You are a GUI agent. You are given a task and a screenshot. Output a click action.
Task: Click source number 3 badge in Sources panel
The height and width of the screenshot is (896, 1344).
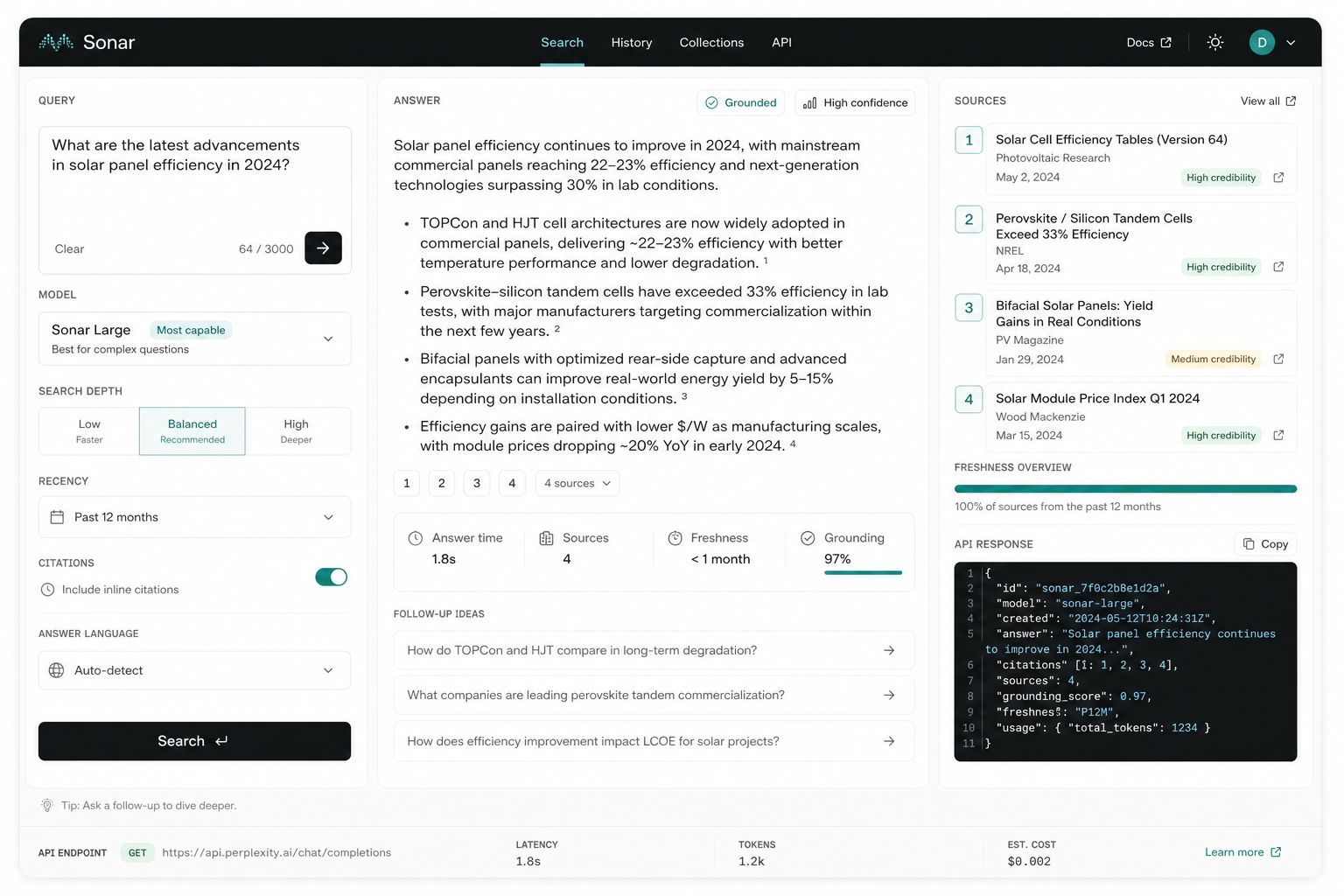969,307
